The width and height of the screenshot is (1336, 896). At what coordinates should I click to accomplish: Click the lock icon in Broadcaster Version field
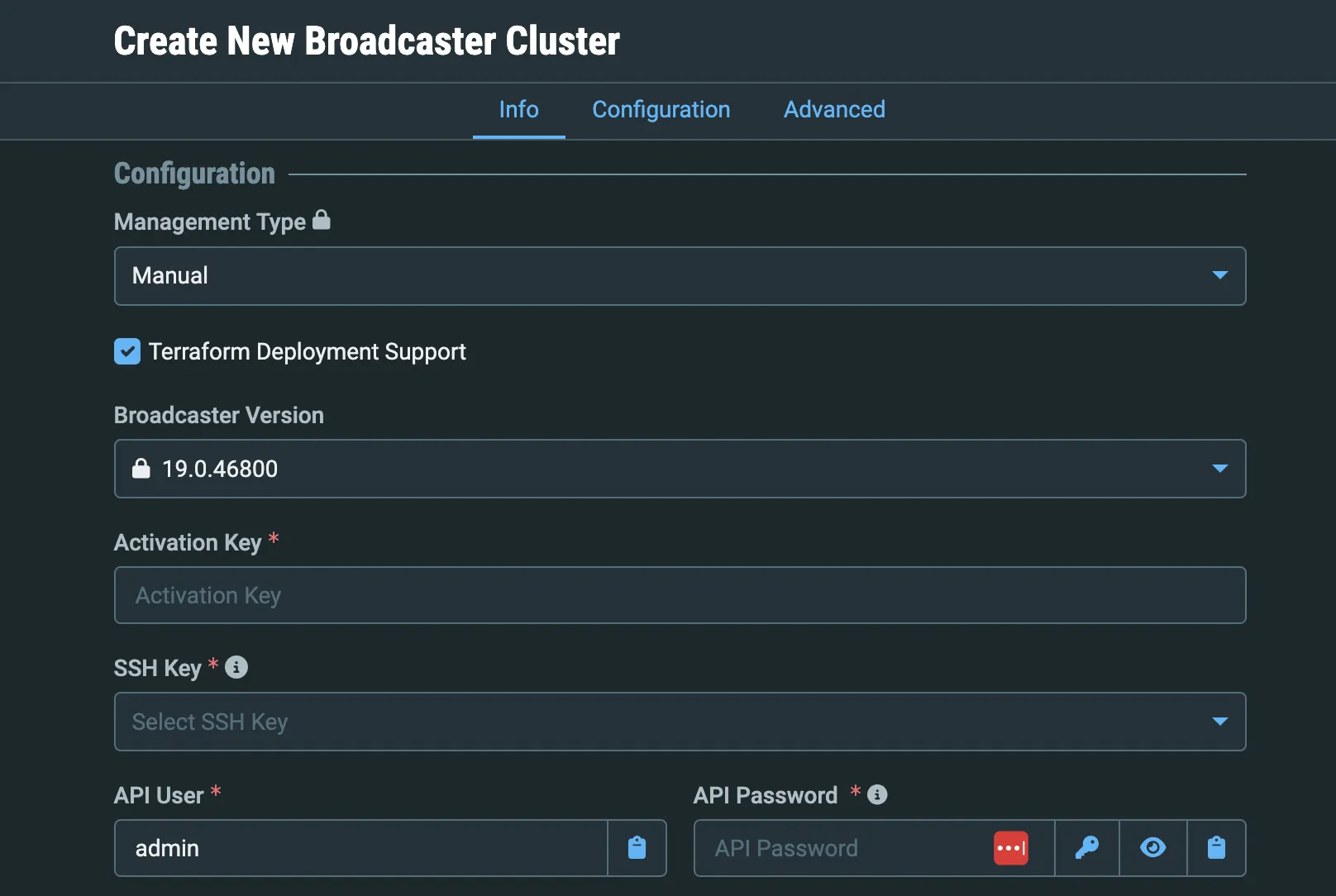141,469
